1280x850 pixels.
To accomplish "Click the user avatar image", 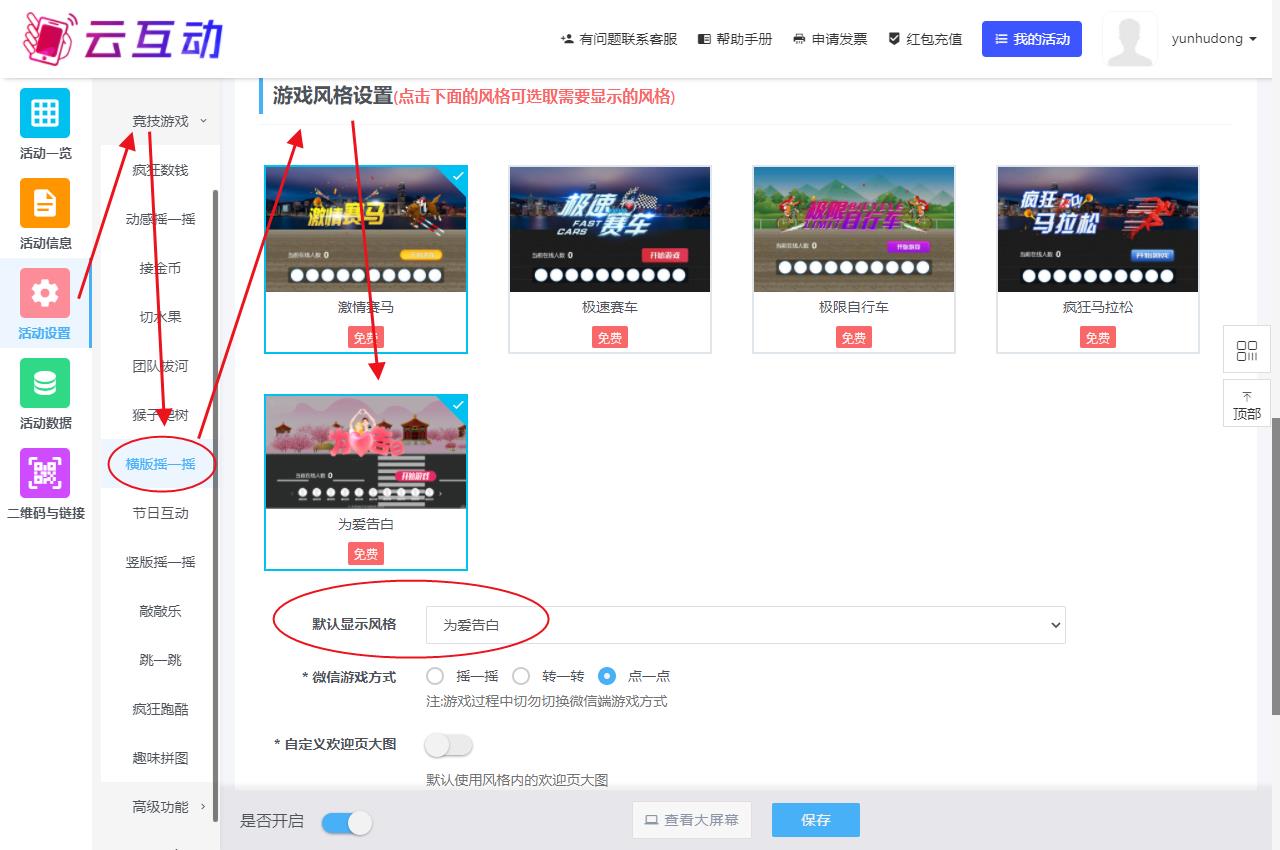I will [1129, 39].
